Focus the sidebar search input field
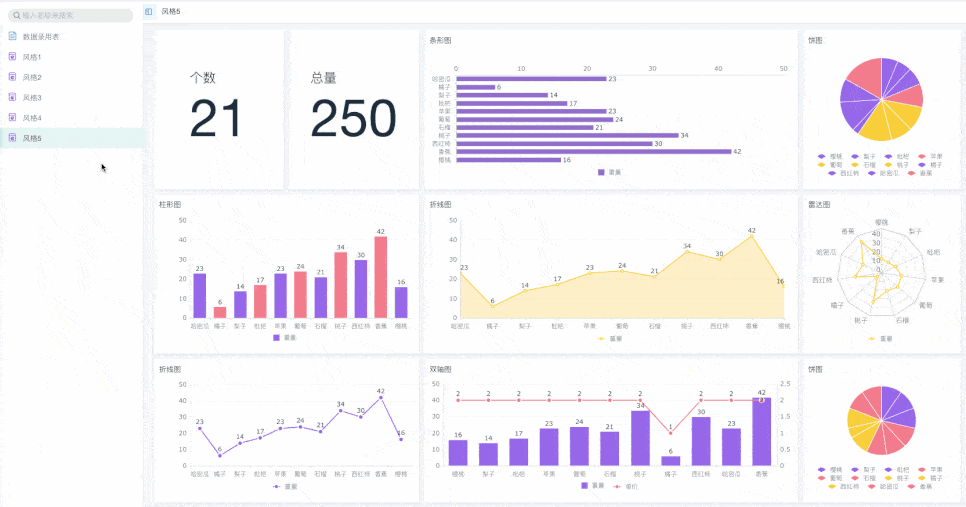Viewport: 966px width, 507px height. (70, 15)
